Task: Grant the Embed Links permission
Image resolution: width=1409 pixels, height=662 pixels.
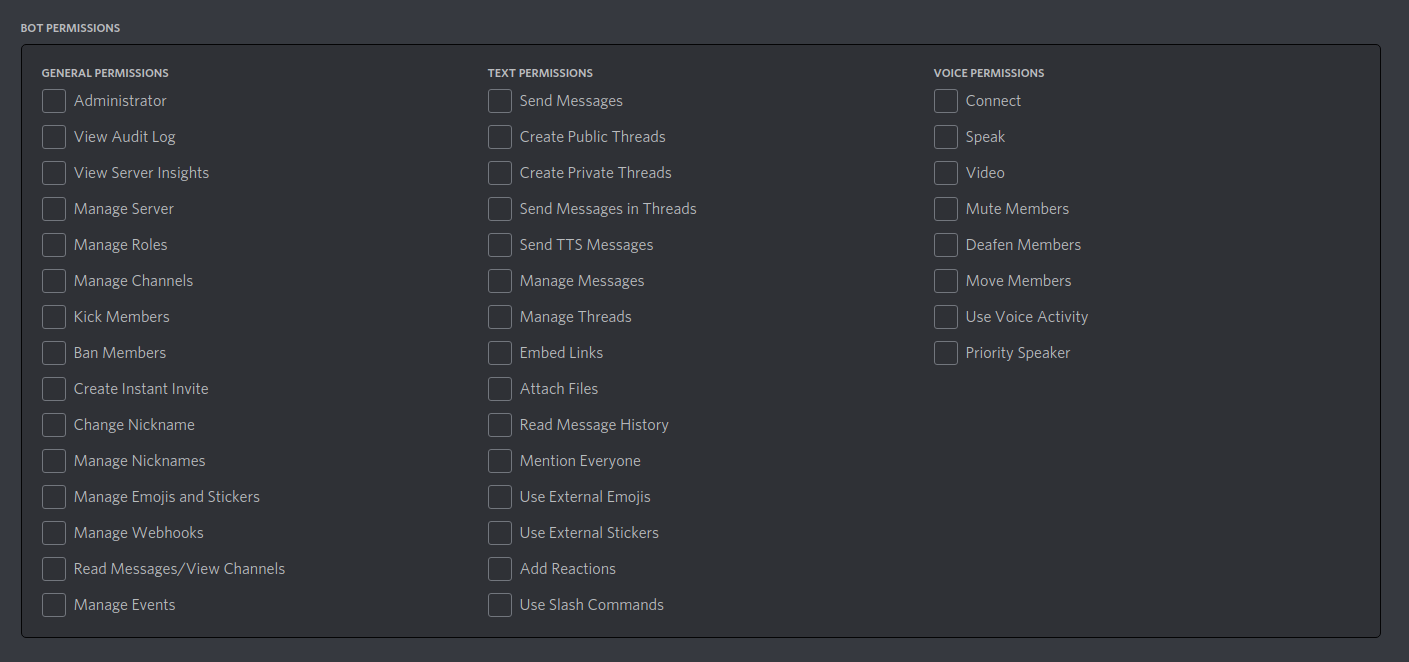Action: click(x=499, y=352)
